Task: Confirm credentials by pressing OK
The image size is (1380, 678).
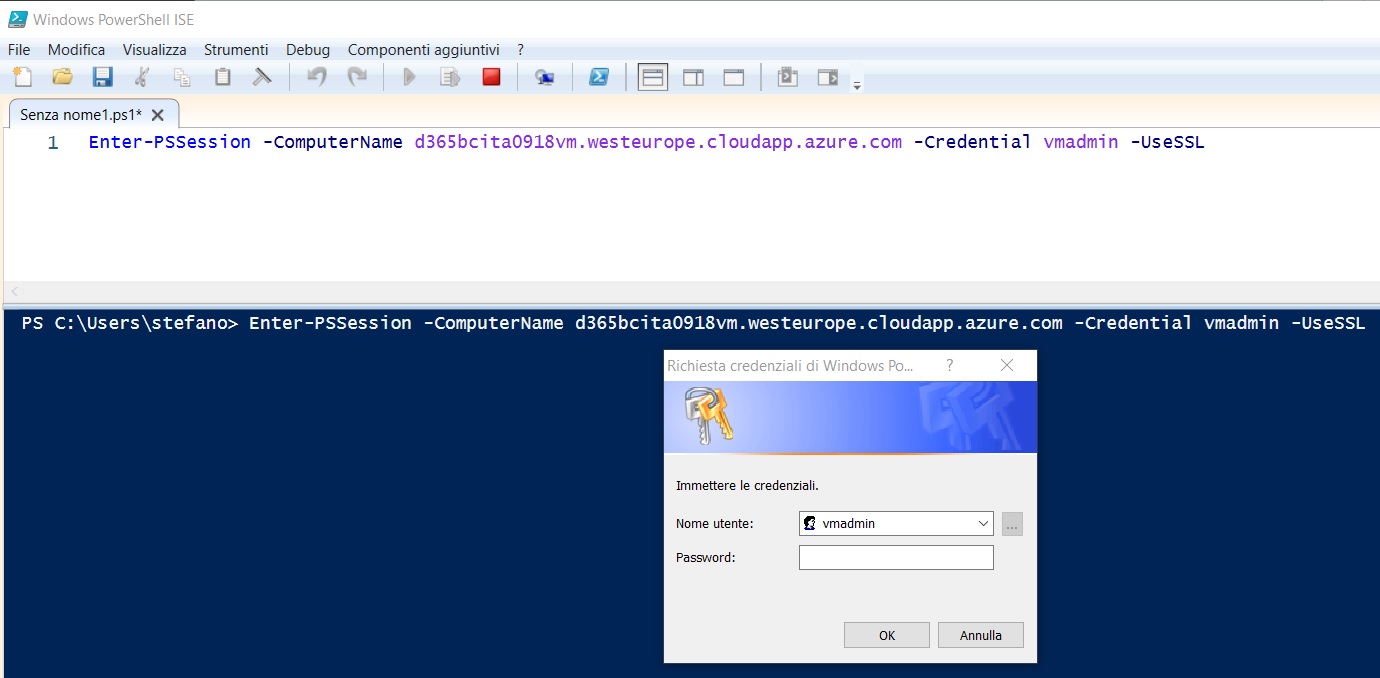Action: click(886, 634)
